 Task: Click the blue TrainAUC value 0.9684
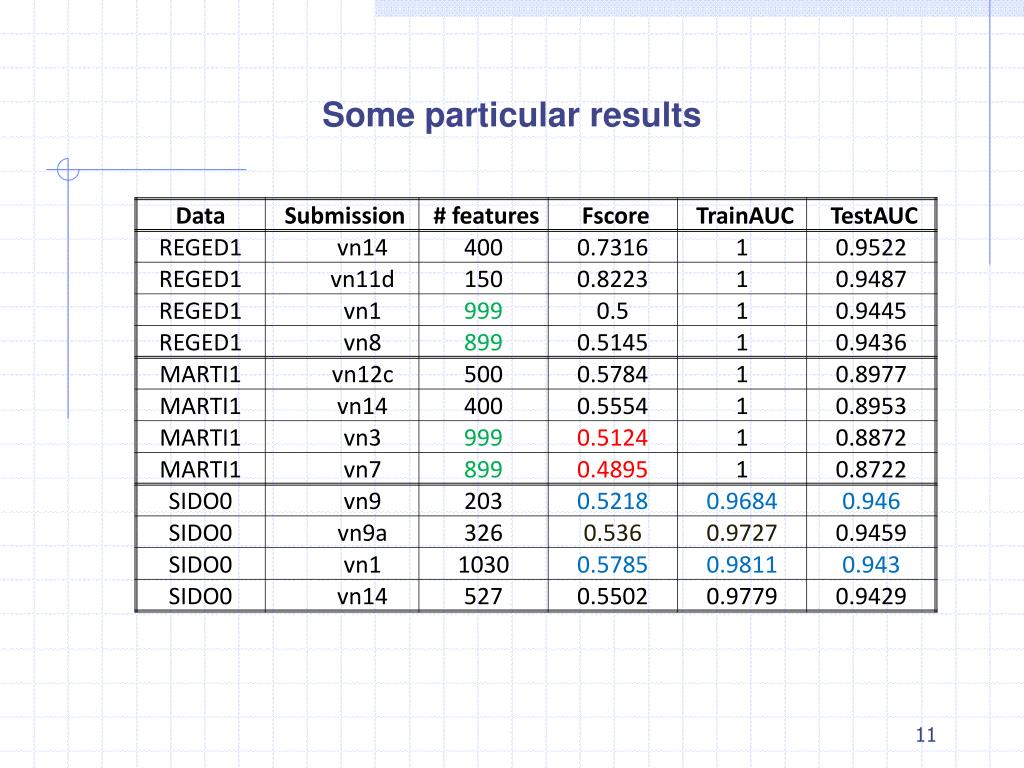742,501
